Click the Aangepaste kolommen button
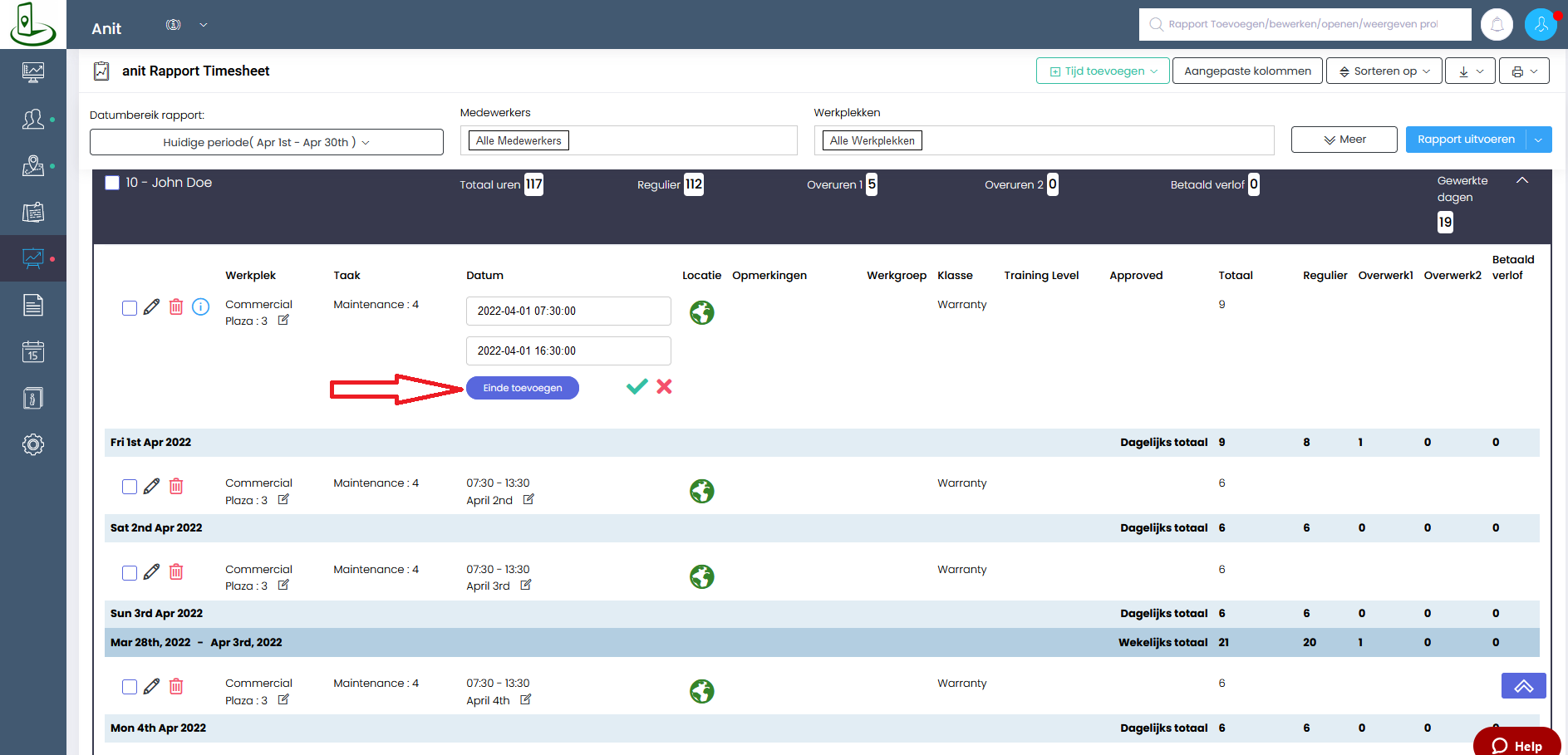This screenshot has width=1568, height=755. (1247, 71)
